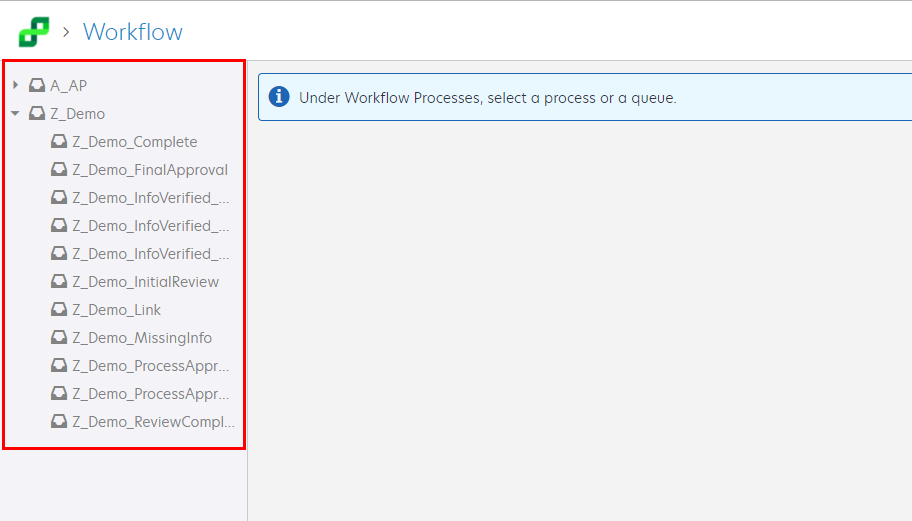912x521 pixels.
Task: Open the Z_Demo_FinalApproval queue
Action: (x=150, y=170)
